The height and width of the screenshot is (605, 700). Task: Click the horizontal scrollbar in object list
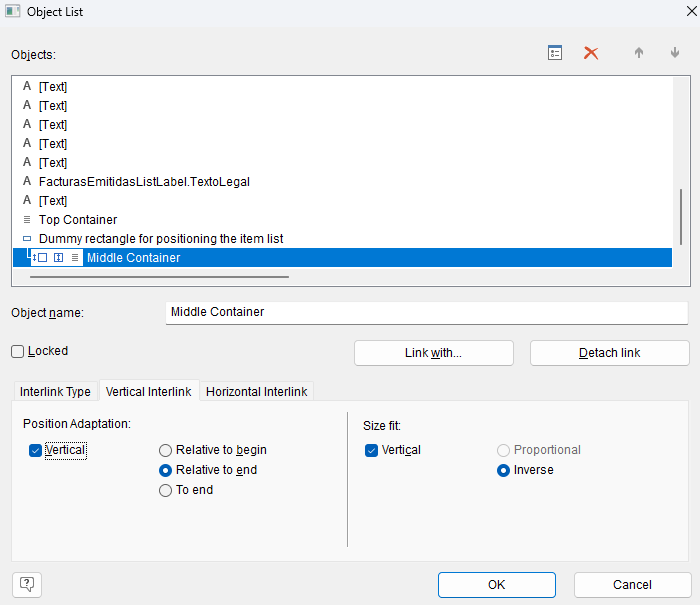point(160,276)
